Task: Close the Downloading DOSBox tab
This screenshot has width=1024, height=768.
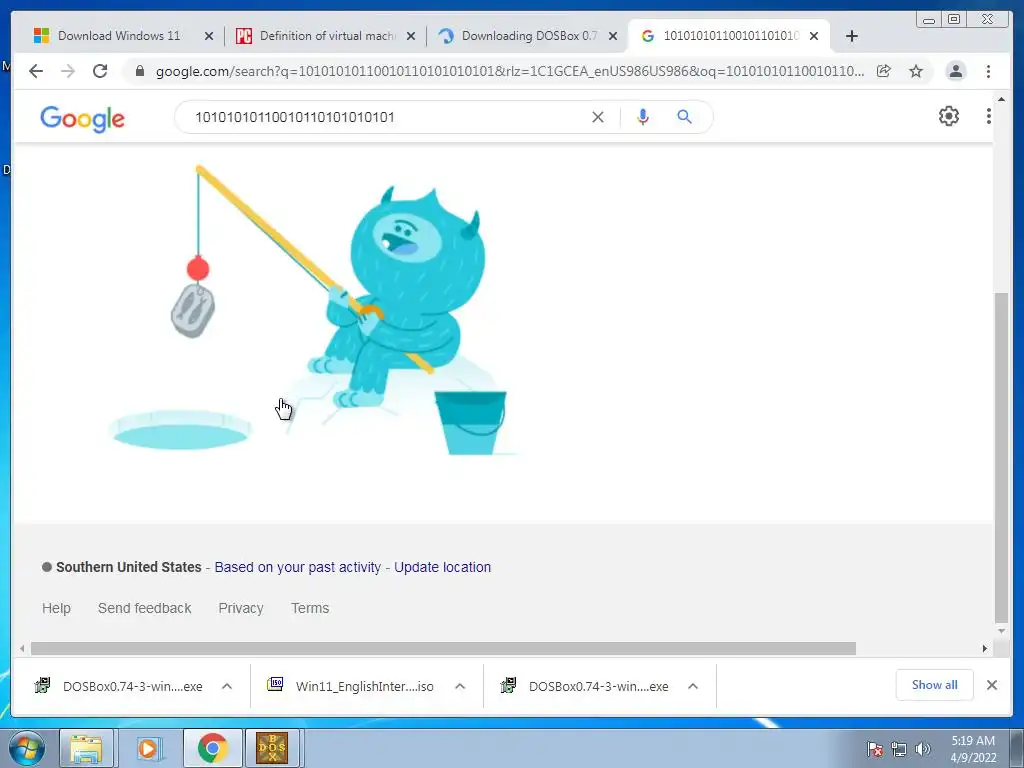Action: coord(613,36)
